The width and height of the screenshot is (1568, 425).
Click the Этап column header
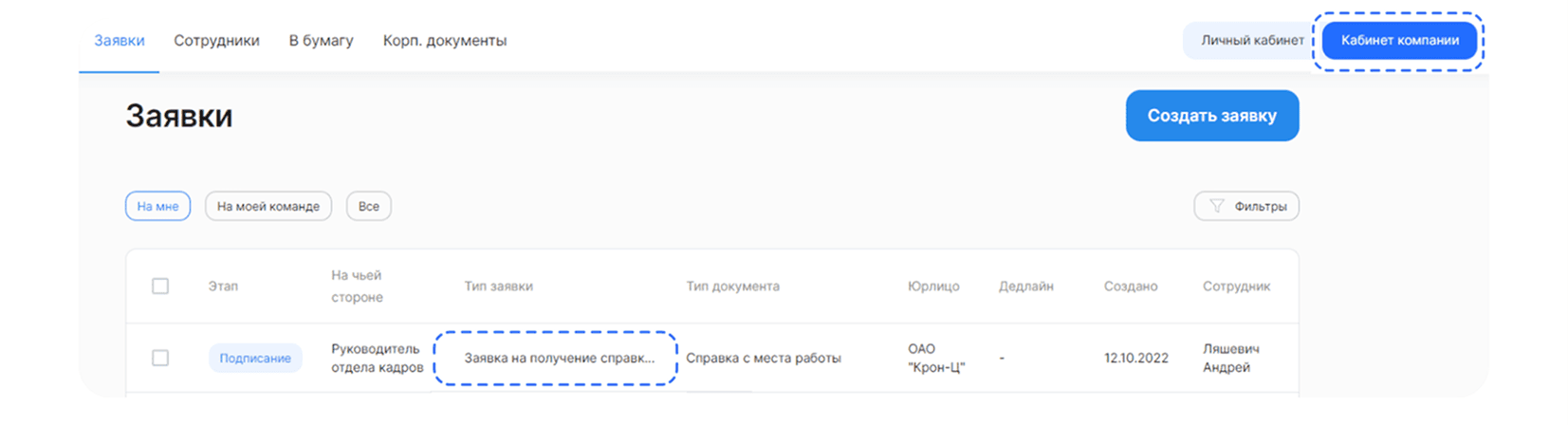click(223, 286)
